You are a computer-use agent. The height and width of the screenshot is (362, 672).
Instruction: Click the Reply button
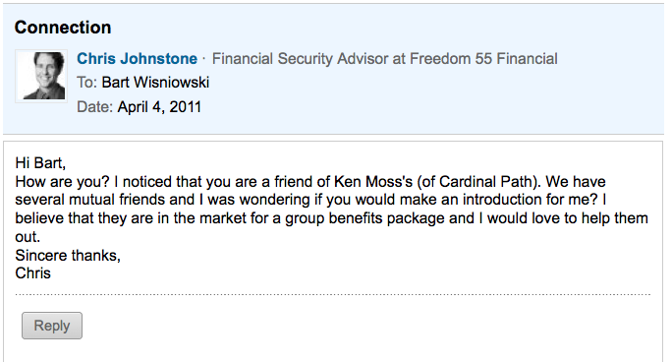coord(52,326)
